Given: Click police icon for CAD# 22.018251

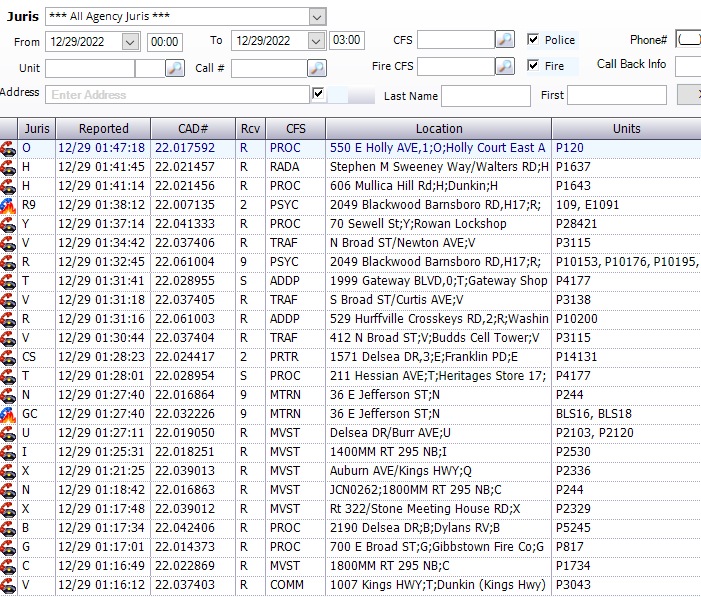Looking at the screenshot, I should click(x=8, y=452).
